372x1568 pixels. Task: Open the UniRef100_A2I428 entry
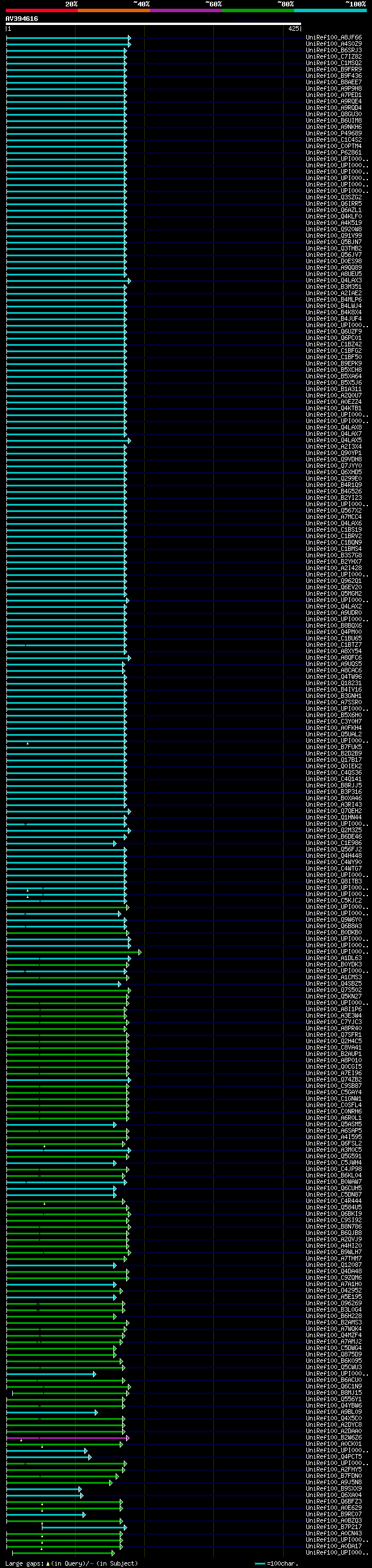pyautogui.click(x=334, y=568)
